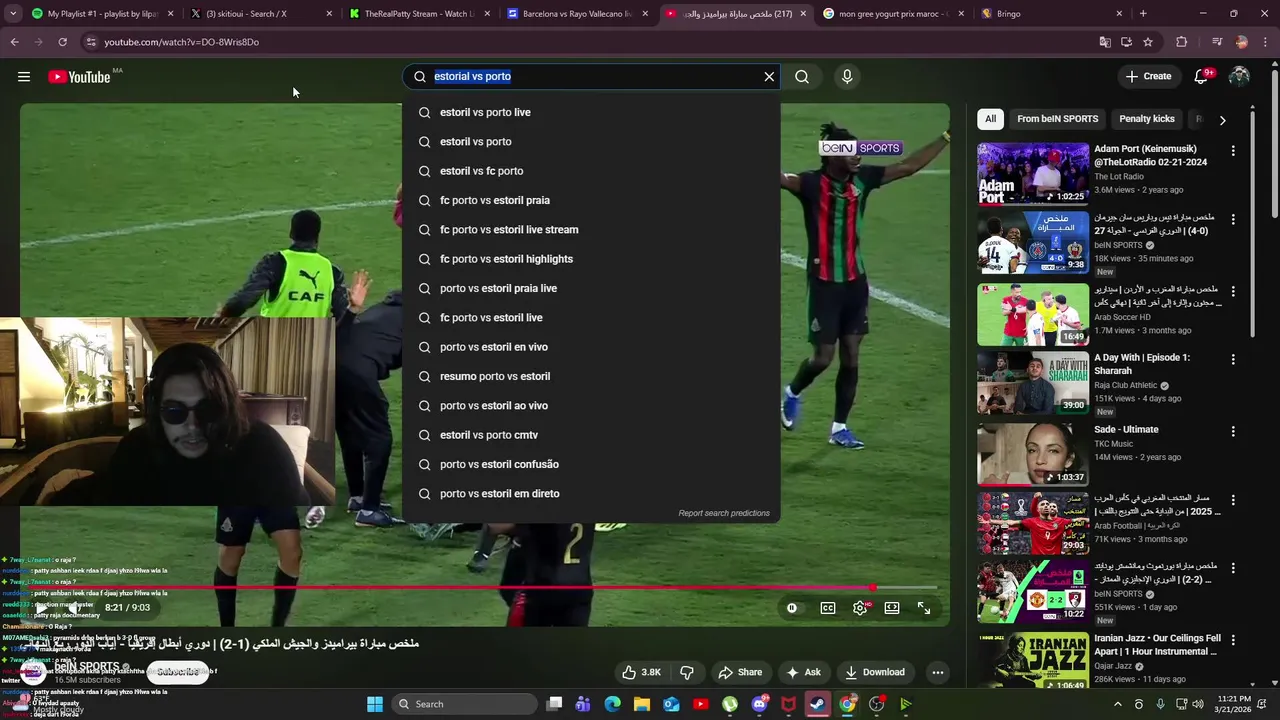Open the Windows Start button
The height and width of the screenshot is (720, 1280).
375,704
